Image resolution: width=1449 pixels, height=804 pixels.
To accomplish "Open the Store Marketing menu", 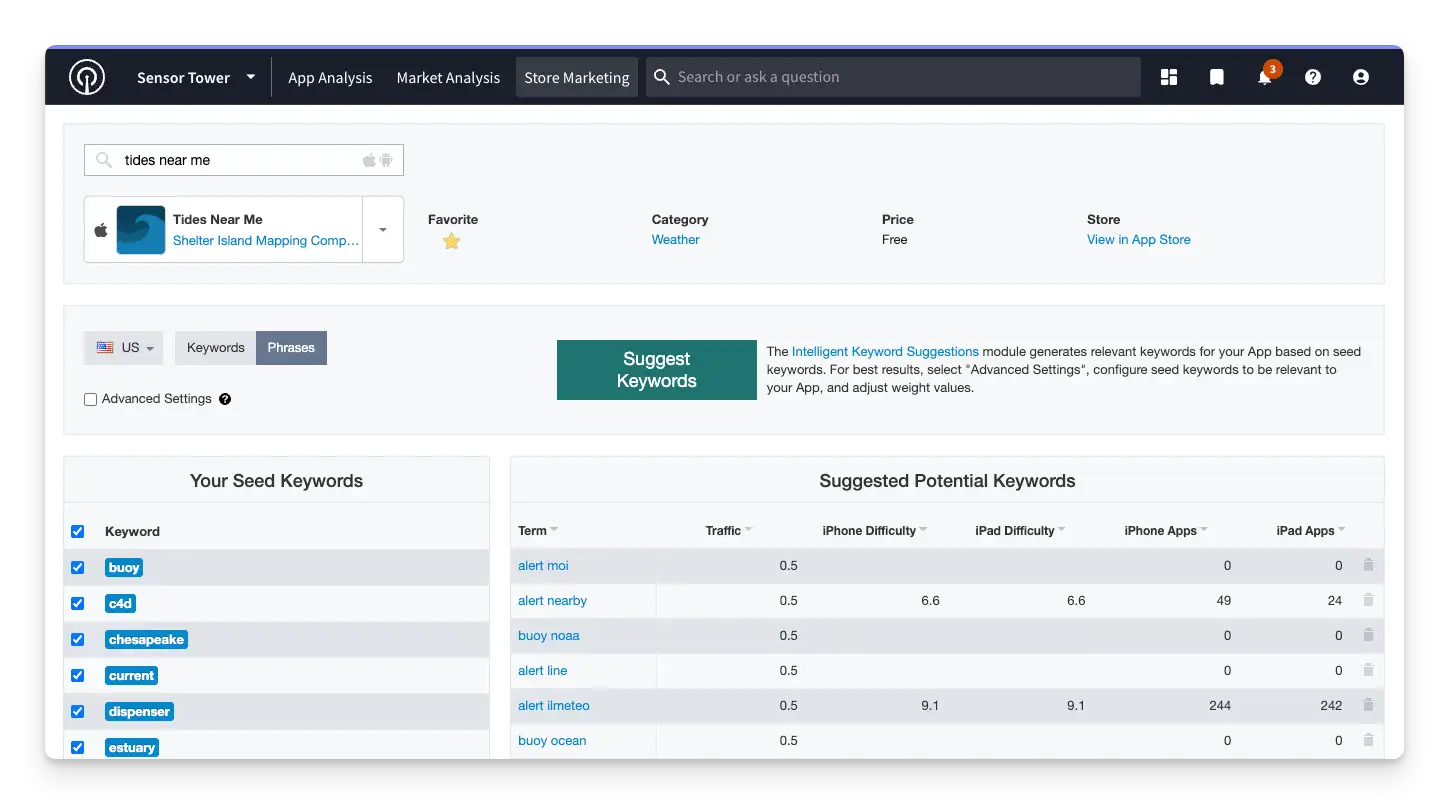I will point(577,77).
